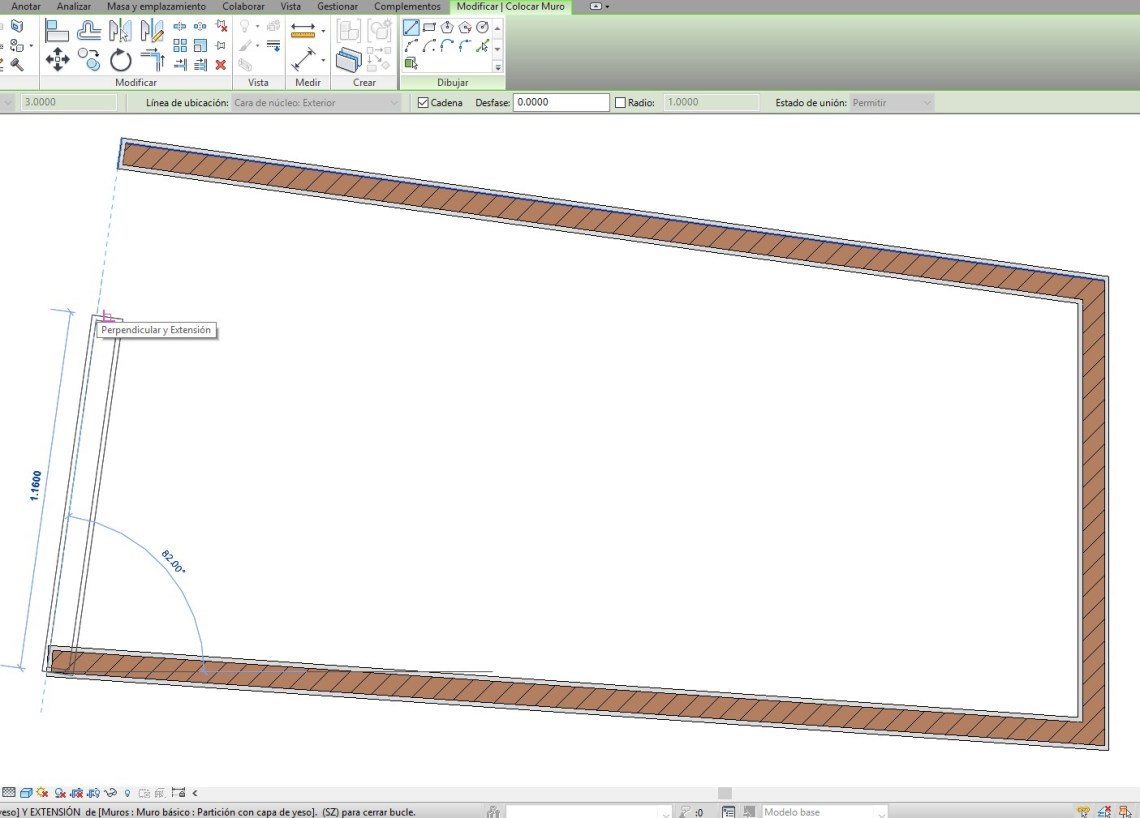The image size is (1140, 818).
Task: Delete element with red X icon
Action: tap(221, 65)
